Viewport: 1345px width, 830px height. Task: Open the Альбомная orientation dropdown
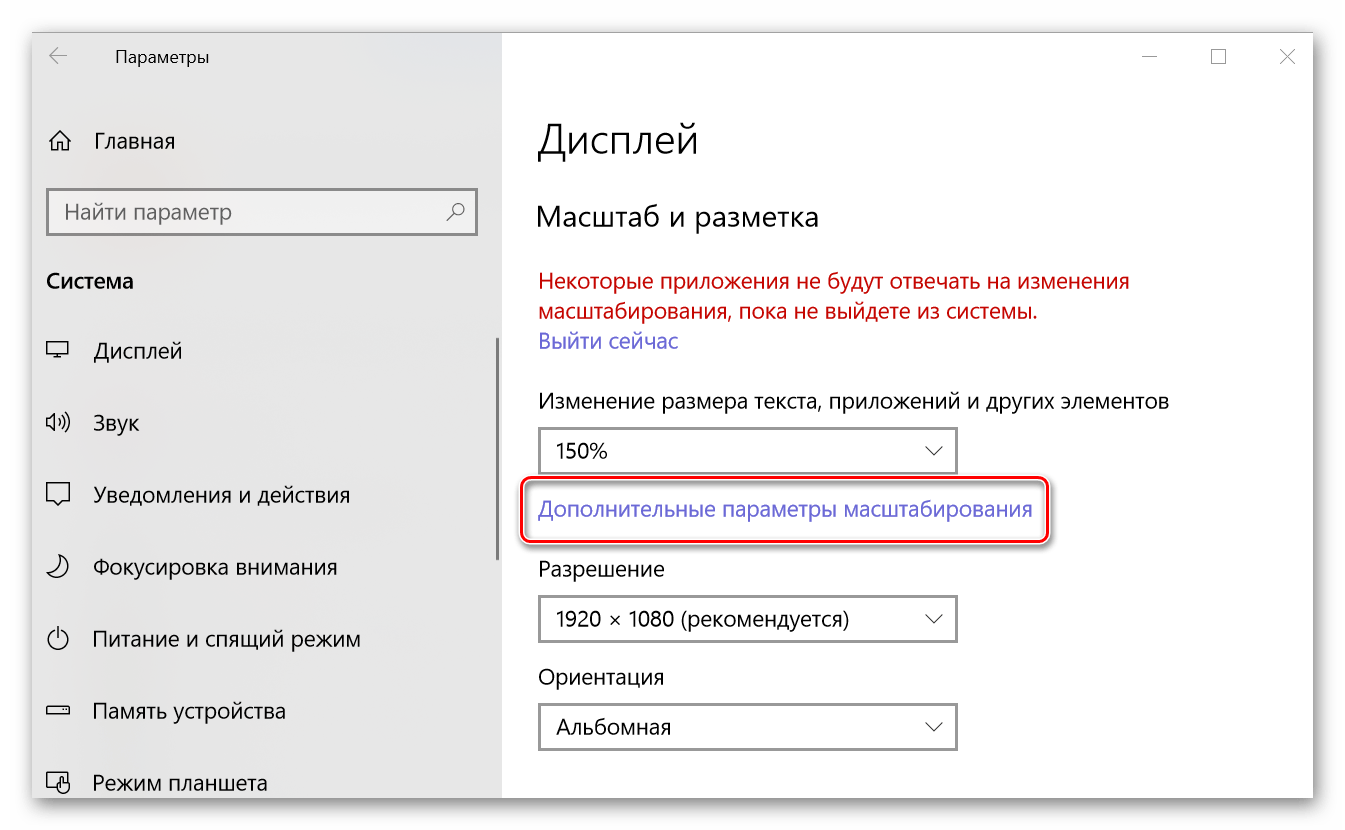(x=747, y=727)
